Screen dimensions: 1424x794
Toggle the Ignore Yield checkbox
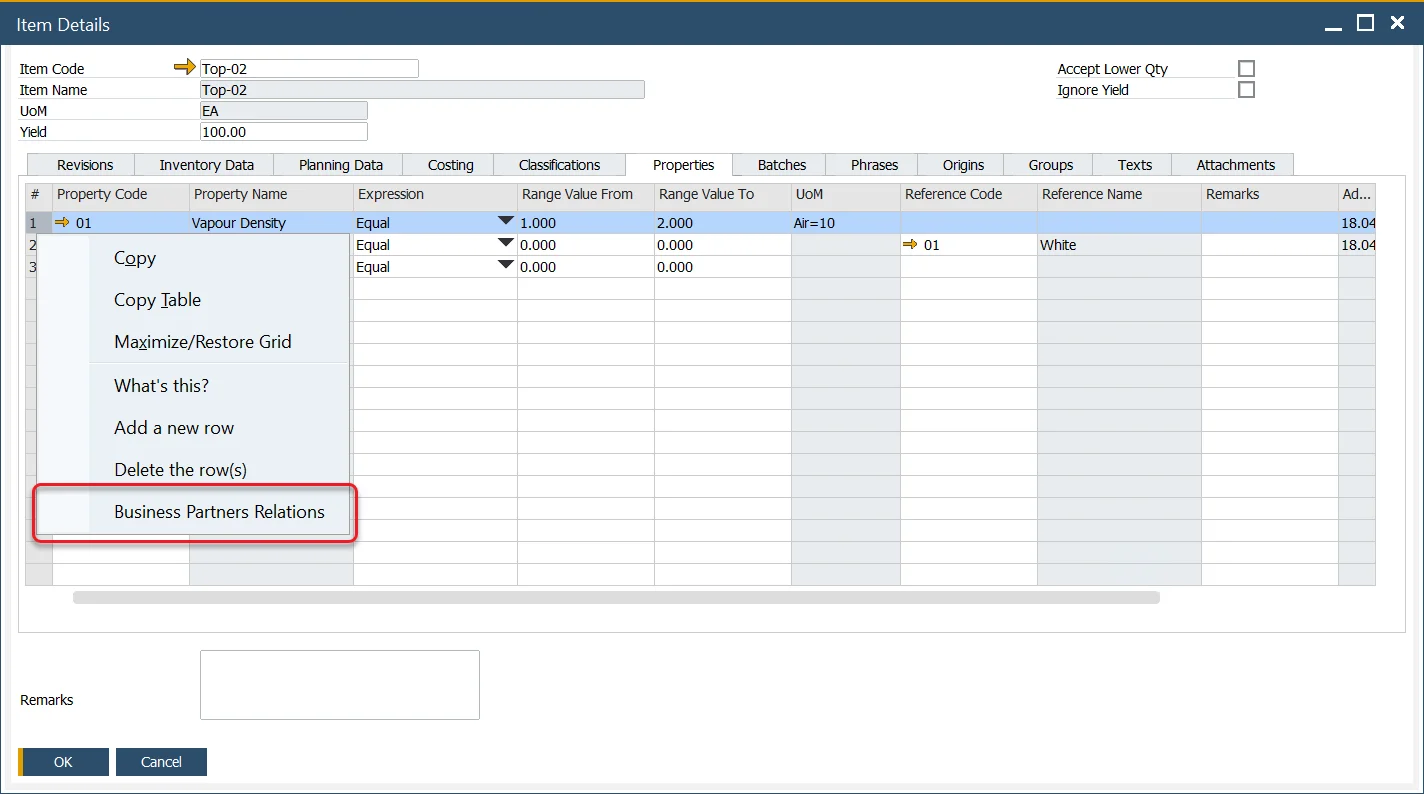tap(1246, 90)
